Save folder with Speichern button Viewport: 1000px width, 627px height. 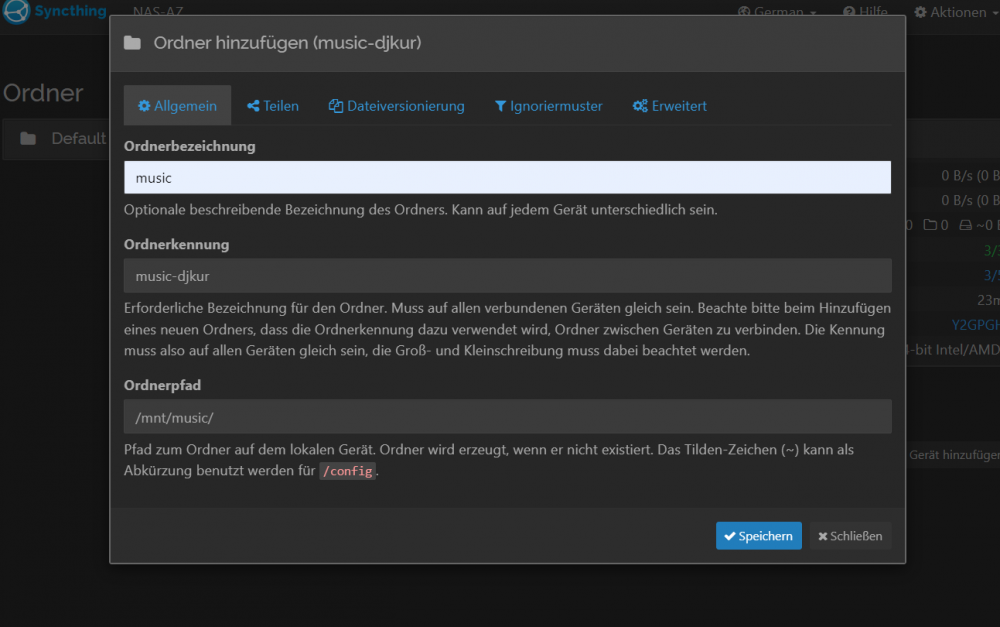[x=758, y=536]
